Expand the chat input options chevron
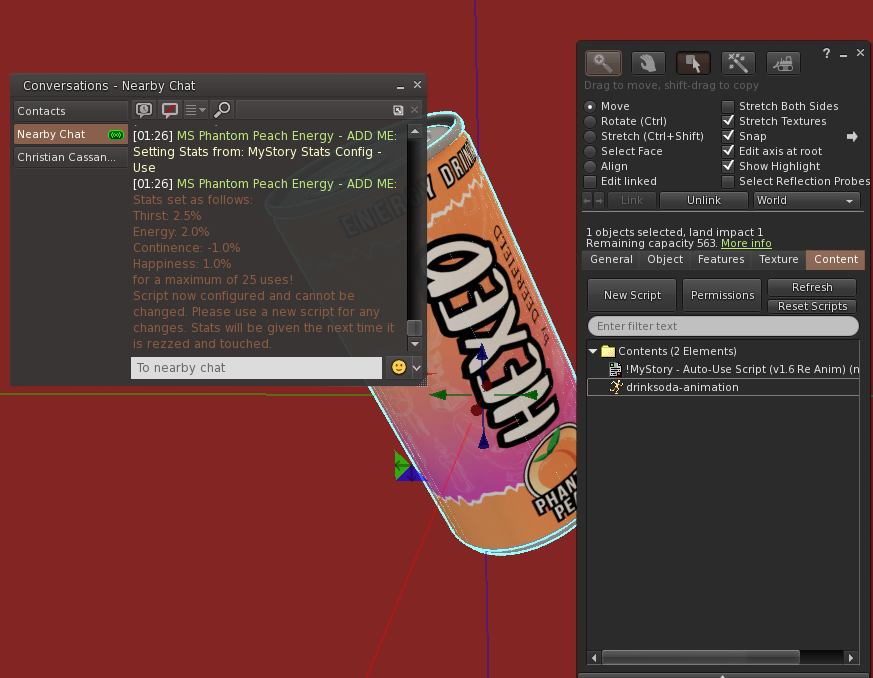This screenshot has width=873, height=678. click(416, 368)
